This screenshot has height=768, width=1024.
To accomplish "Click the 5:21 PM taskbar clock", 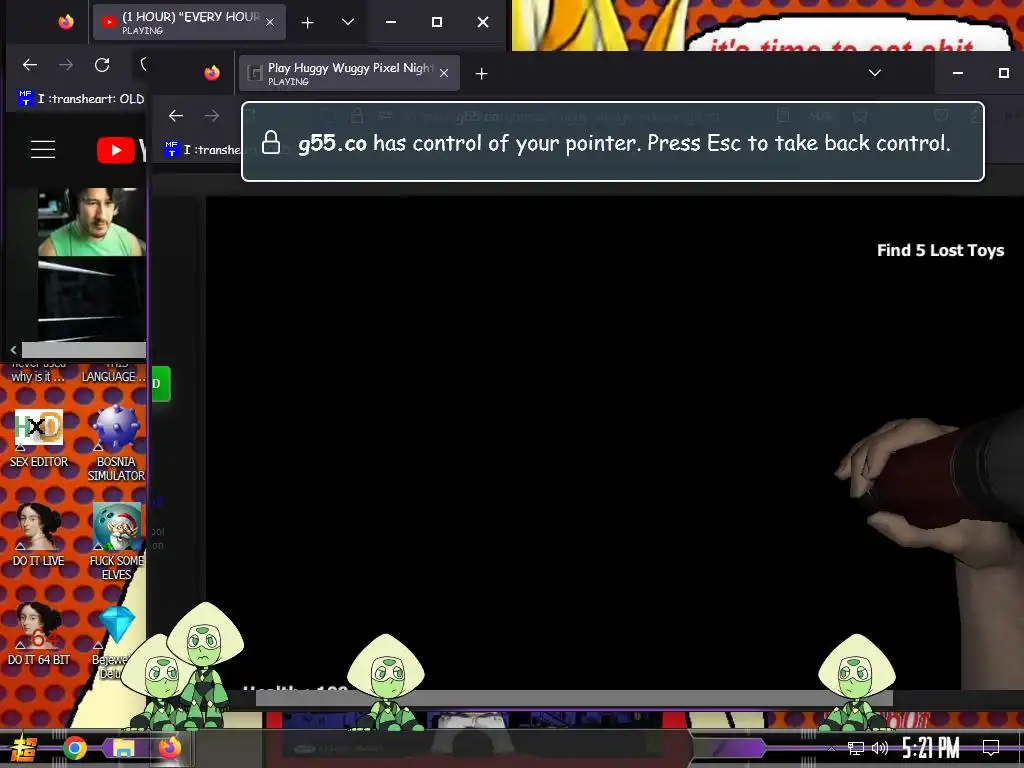I will pyautogui.click(x=931, y=748).
